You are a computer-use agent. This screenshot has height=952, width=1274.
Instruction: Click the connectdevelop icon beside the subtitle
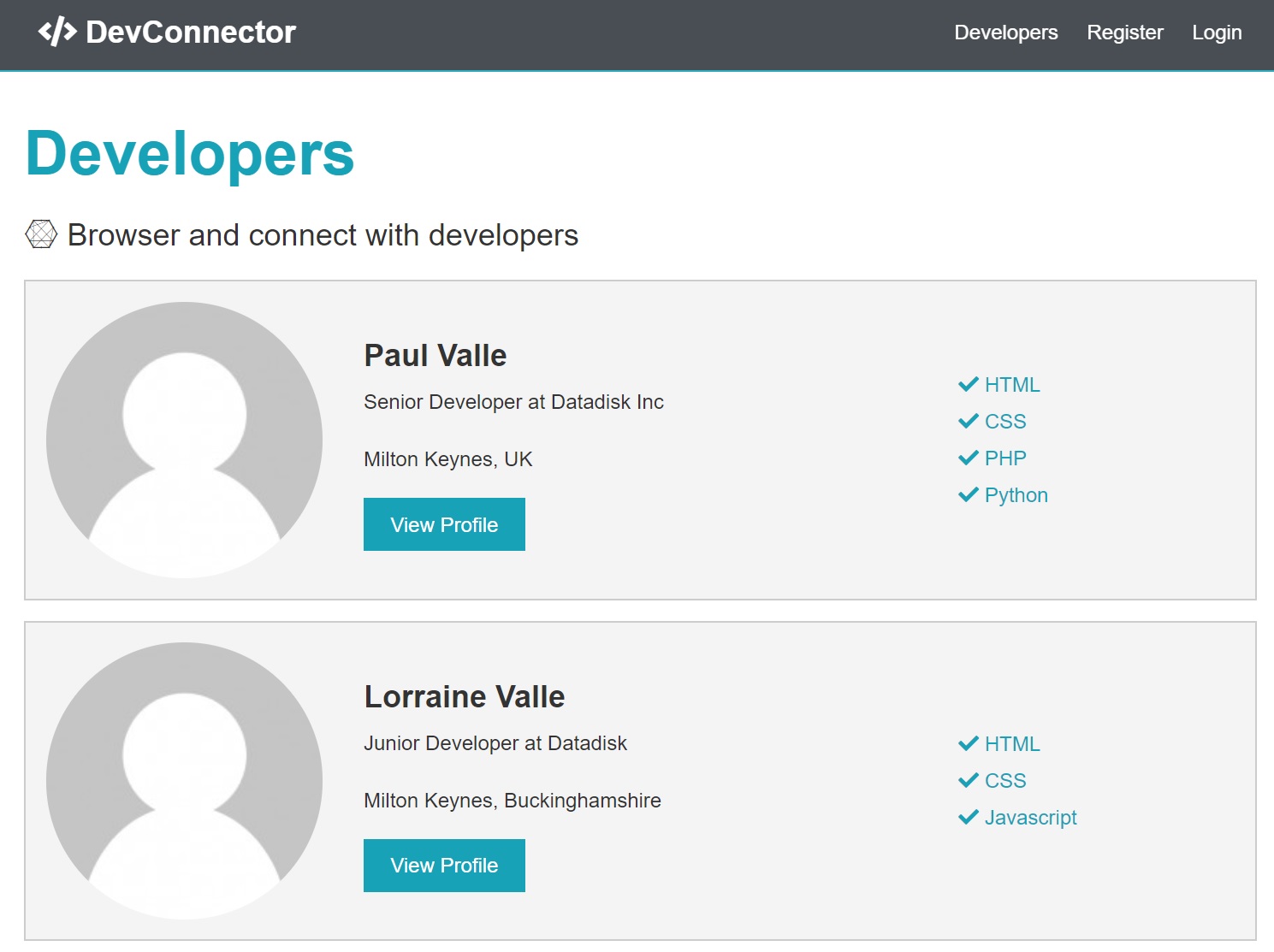pyautogui.click(x=41, y=234)
